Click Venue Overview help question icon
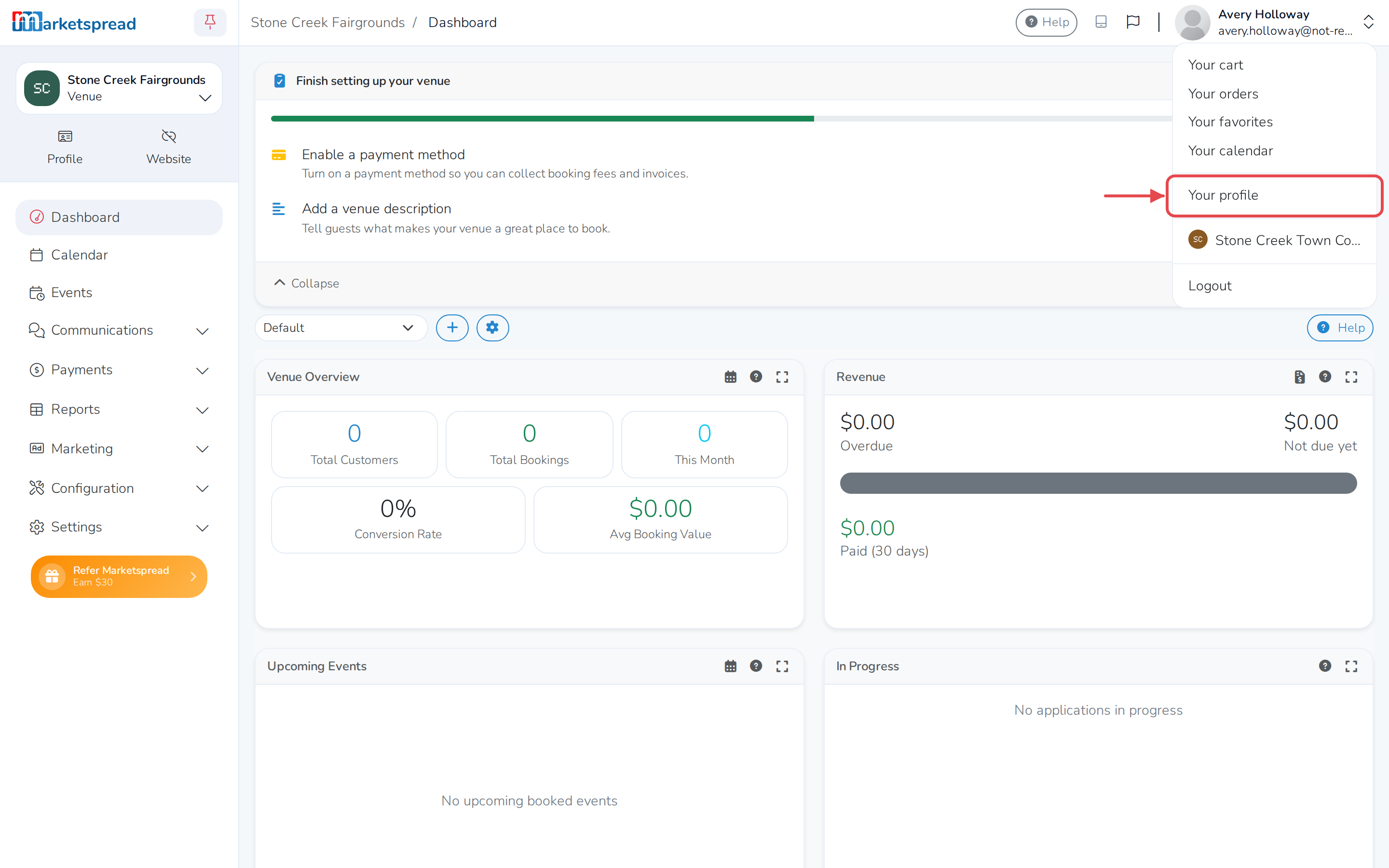This screenshot has width=1389, height=868. [756, 377]
